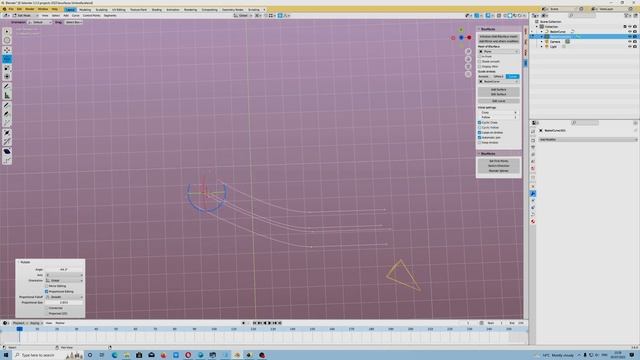
Task: Open the Mesh of BSurface object dropdown
Action: coord(499,51)
